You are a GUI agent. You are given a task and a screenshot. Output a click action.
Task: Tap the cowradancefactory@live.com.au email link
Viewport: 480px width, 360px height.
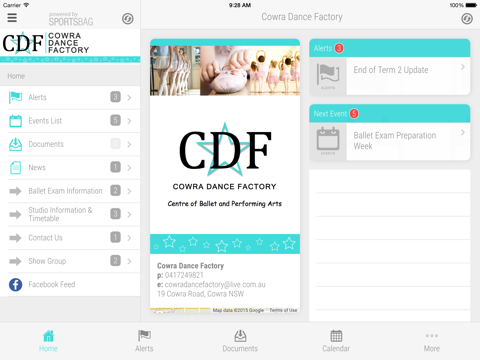click(215, 285)
